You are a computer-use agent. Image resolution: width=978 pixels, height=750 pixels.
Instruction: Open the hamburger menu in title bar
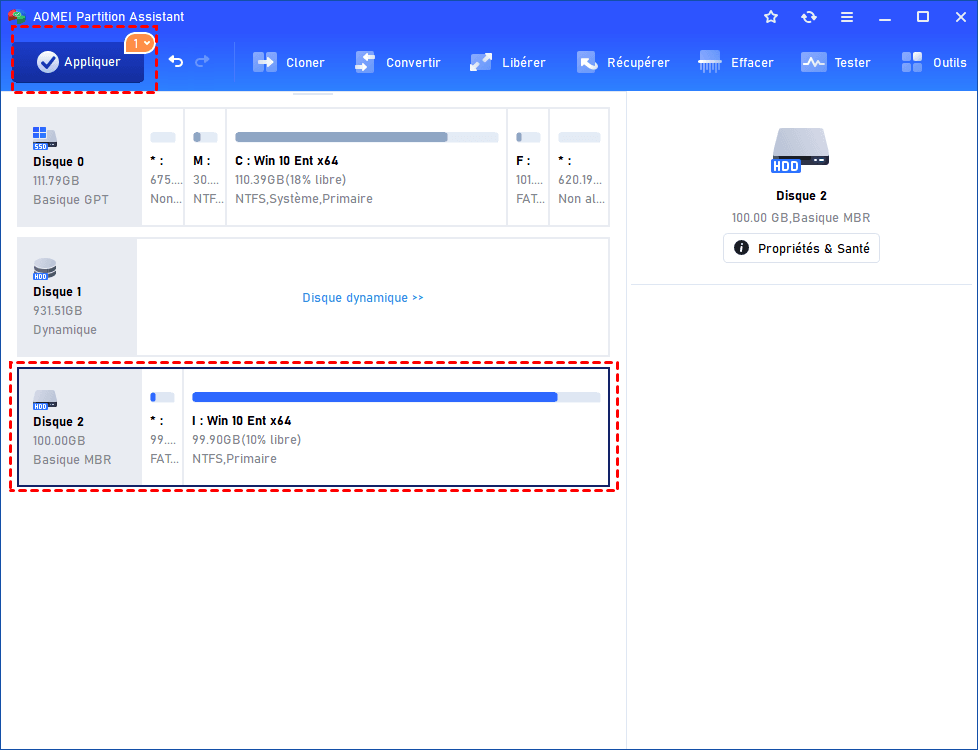(x=847, y=17)
